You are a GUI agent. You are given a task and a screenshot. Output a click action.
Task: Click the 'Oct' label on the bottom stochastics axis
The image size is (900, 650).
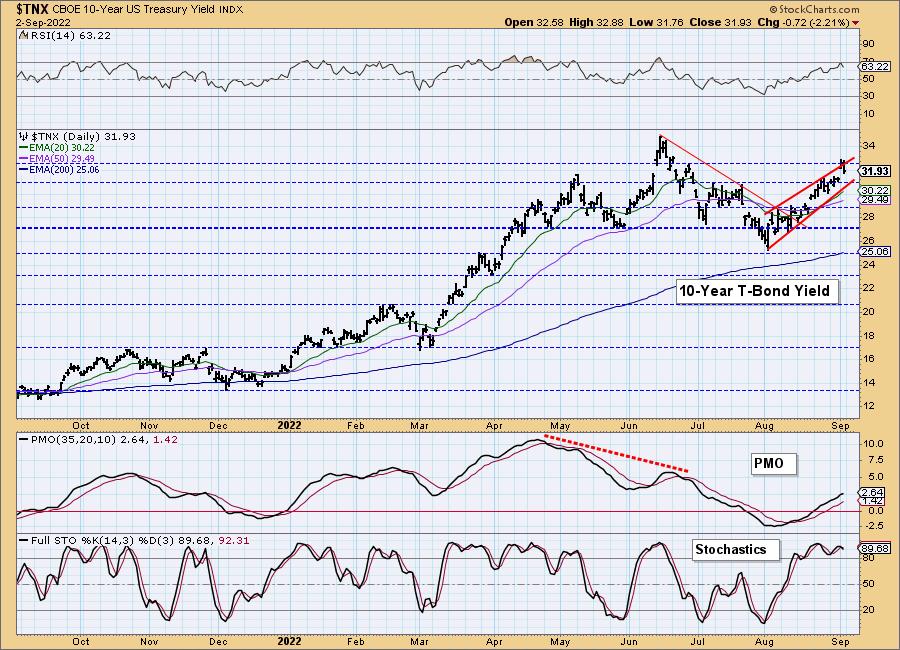coord(81,641)
